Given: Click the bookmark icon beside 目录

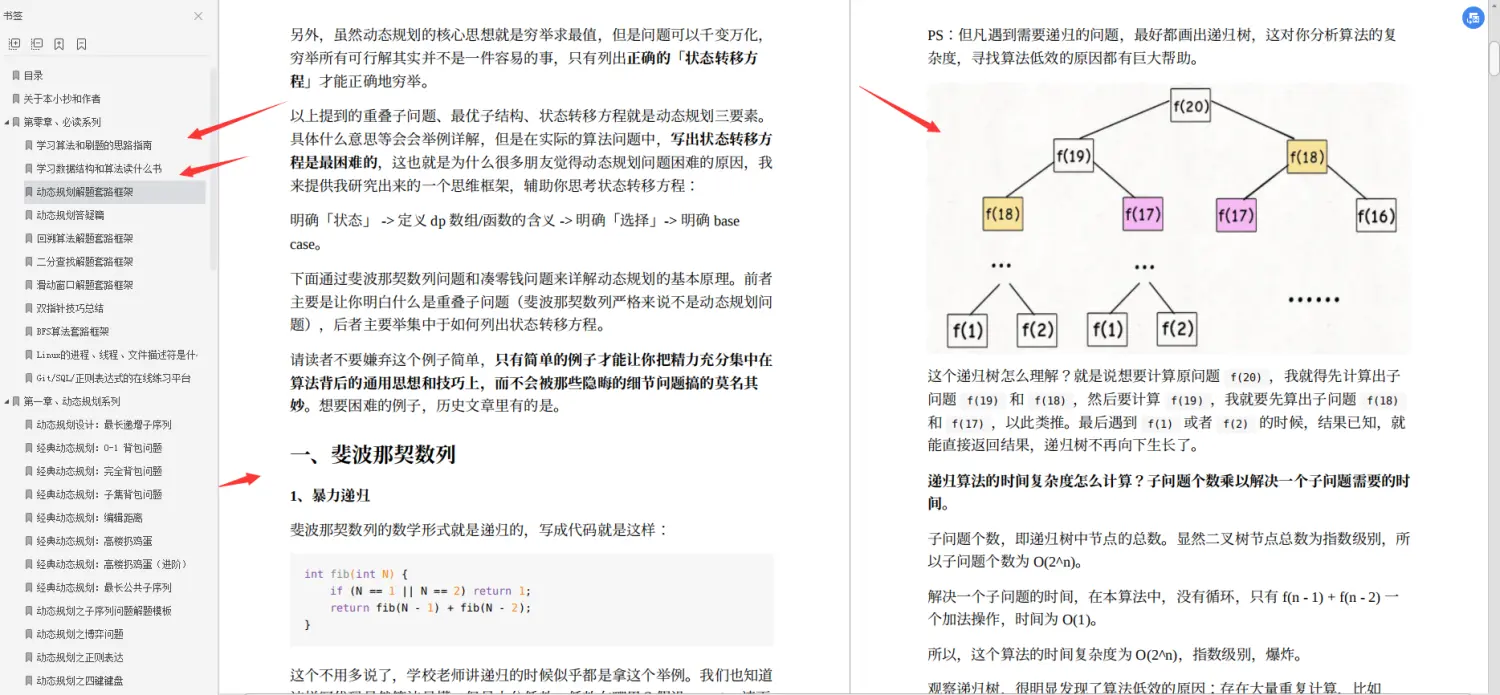Looking at the screenshot, I should (15, 74).
